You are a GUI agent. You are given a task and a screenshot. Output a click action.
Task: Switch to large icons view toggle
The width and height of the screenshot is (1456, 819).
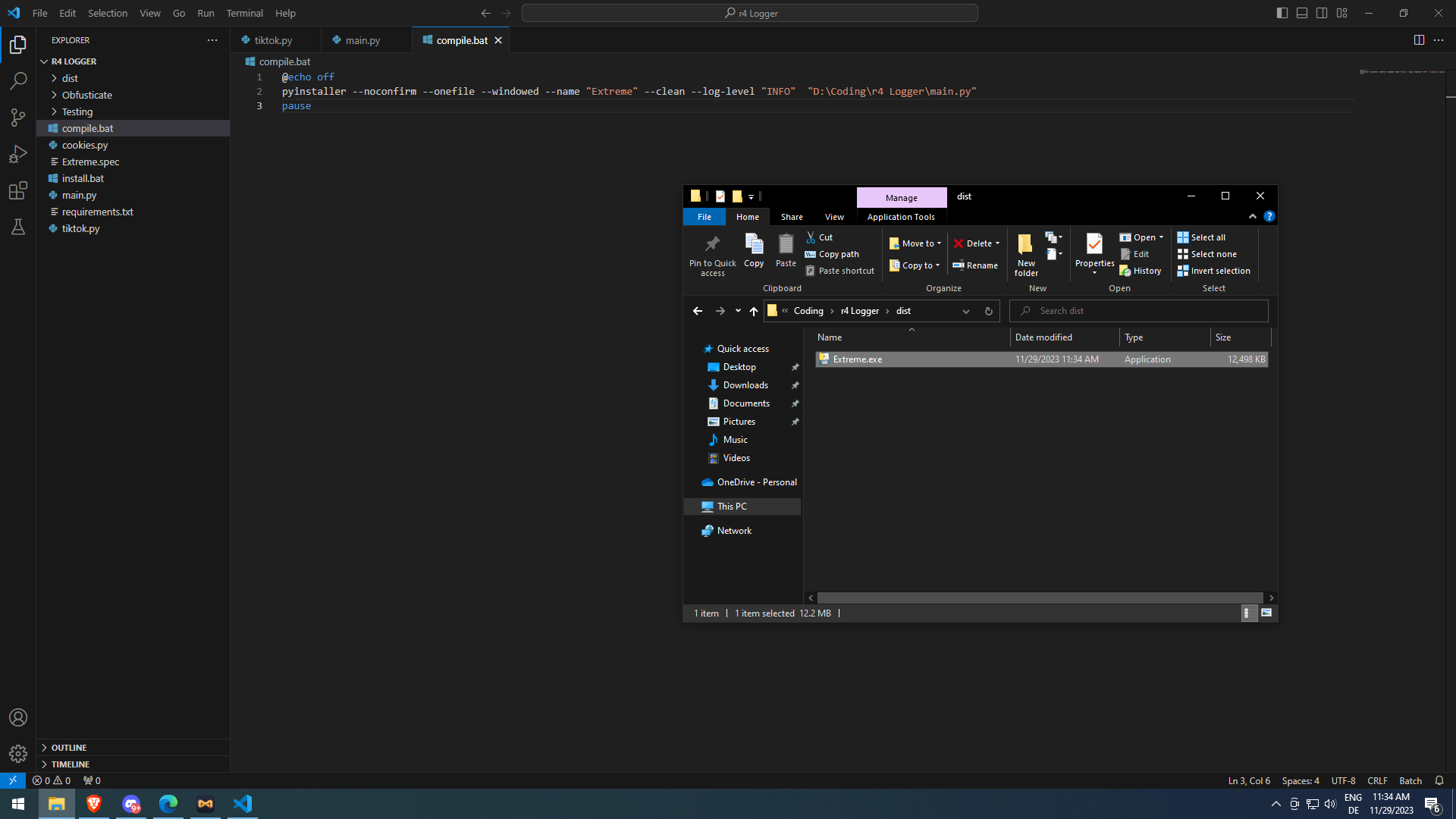1266,613
